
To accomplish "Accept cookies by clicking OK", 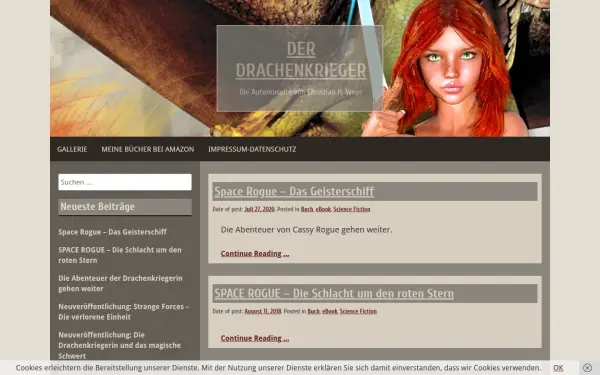I will click(x=558, y=368).
